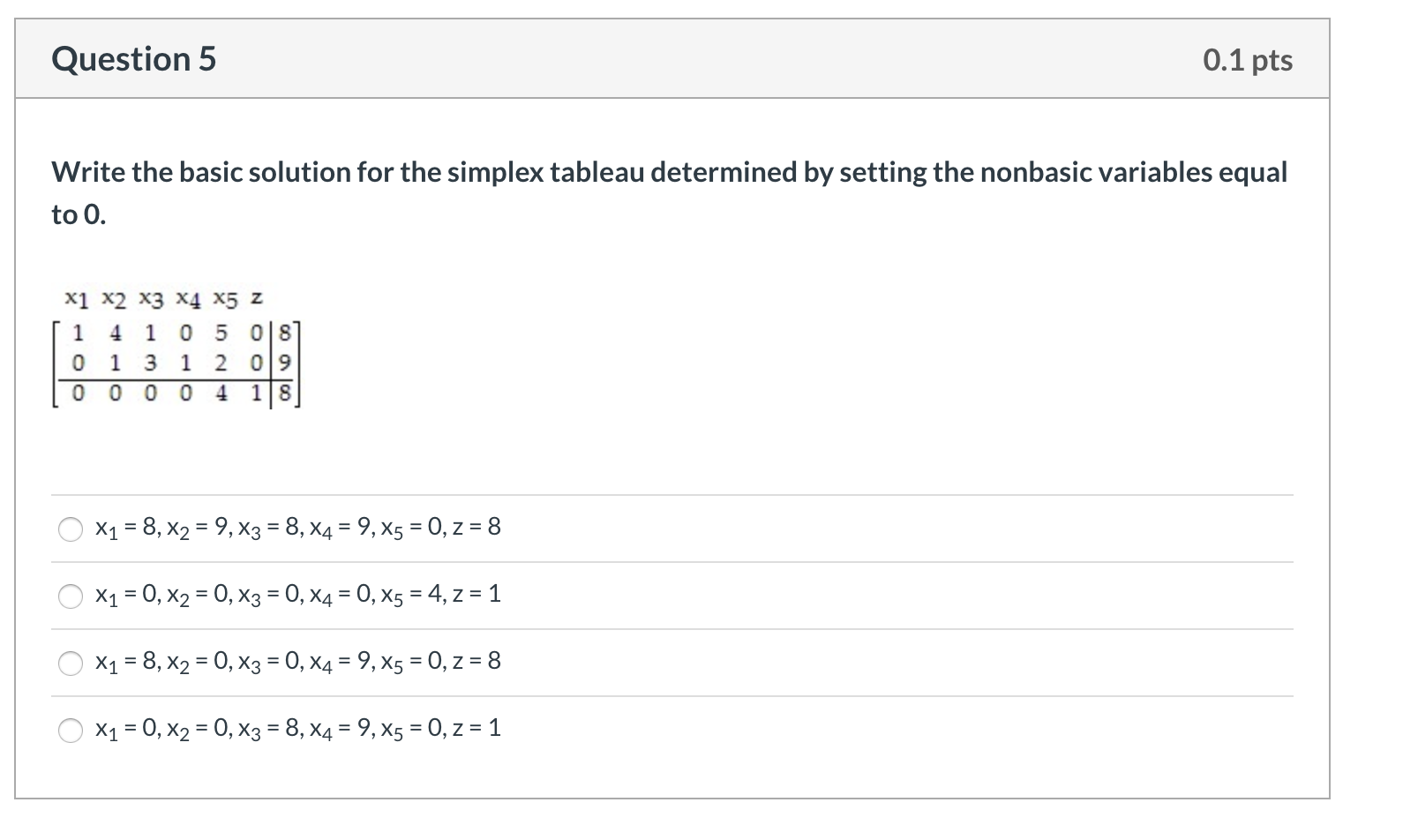
Task: Click the radio circle beside the third answer
Action: (70, 661)
